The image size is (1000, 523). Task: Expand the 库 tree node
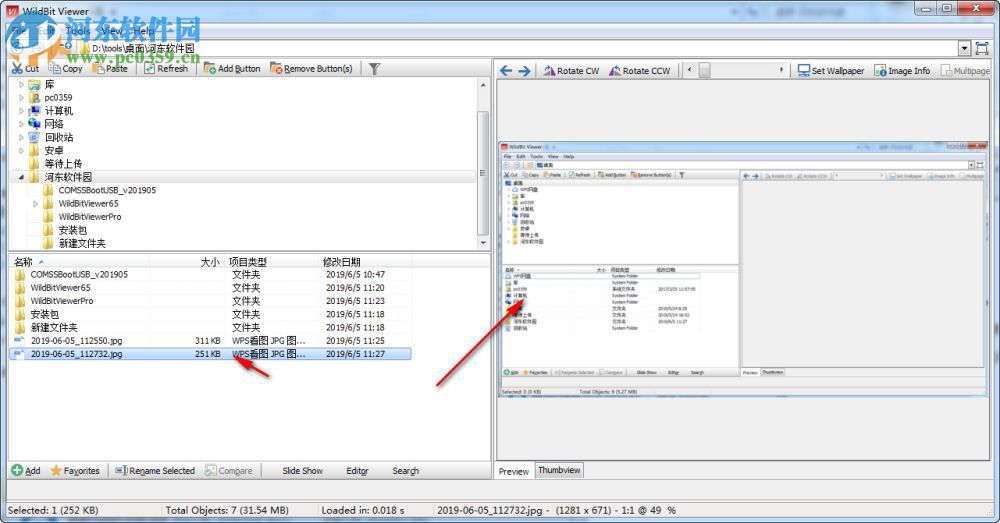coord(21,84)
